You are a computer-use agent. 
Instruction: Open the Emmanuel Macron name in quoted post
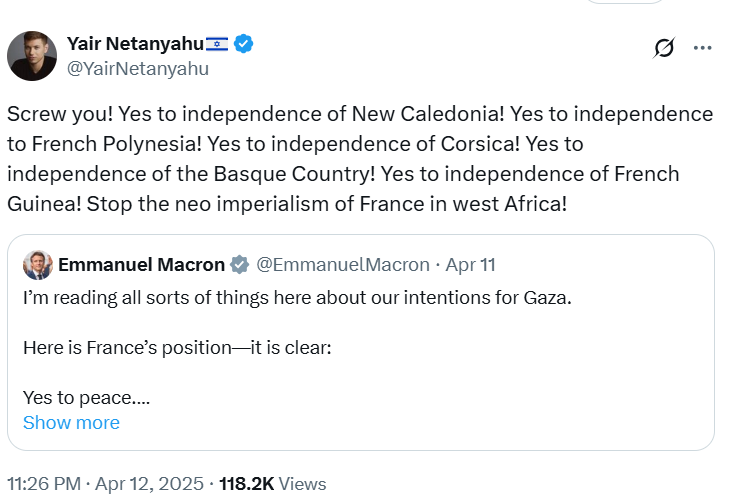coord(141,265)
